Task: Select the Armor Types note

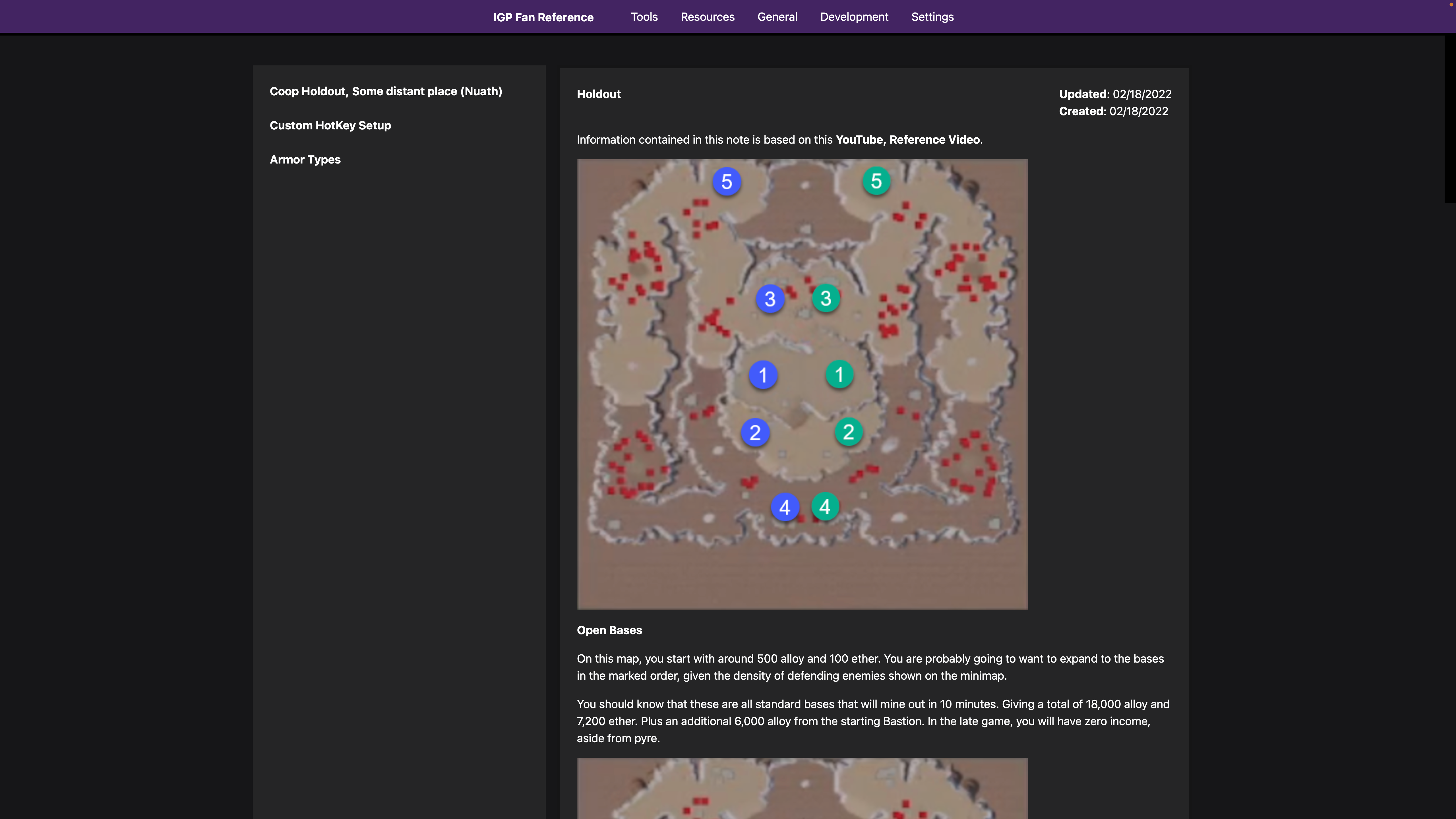Action: pos(305,160)
